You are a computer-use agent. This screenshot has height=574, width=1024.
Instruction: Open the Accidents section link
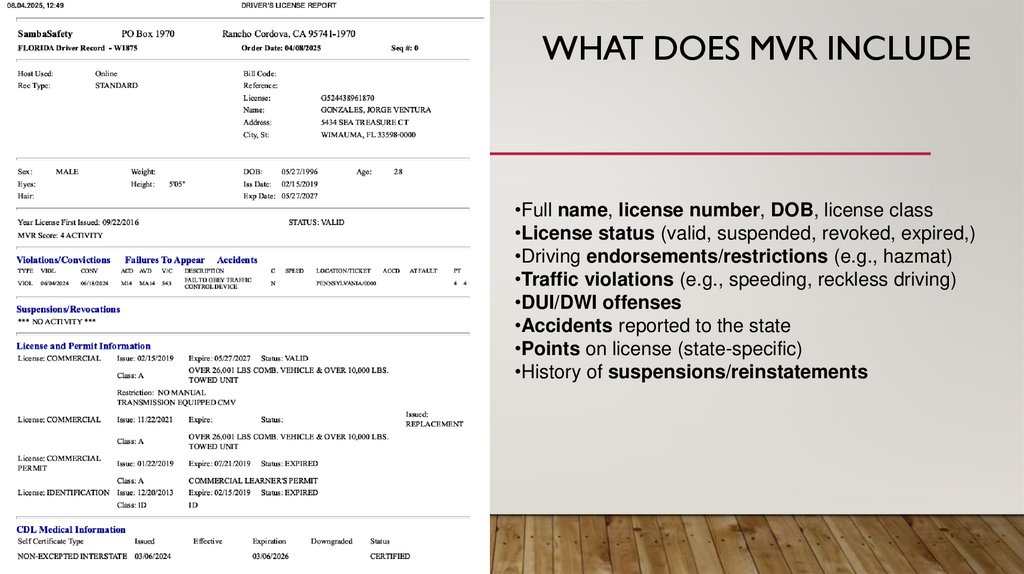coord(237,260)
